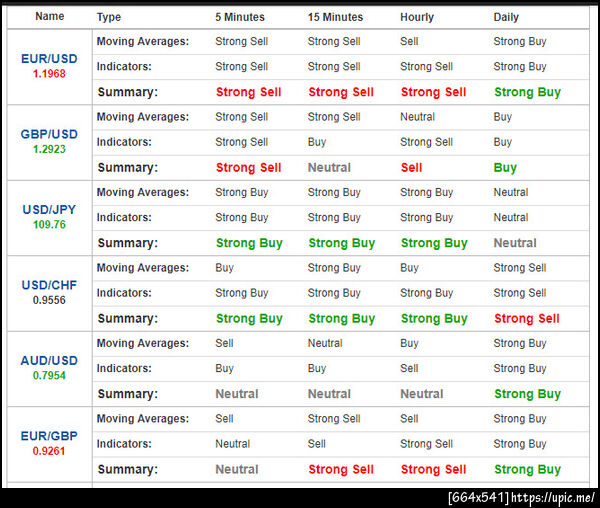Open the GBP/USD currency pair link
The image size is (600, 508).
click(49, 134)
